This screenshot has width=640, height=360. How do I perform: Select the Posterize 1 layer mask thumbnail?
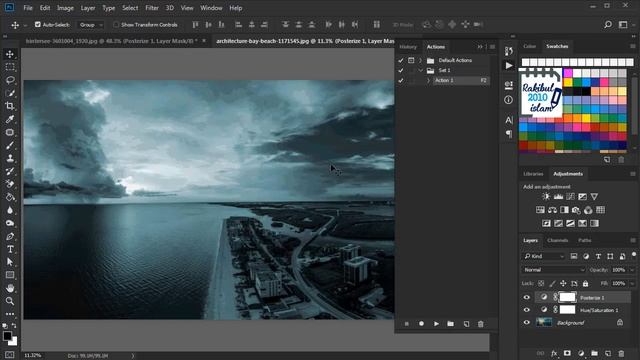pos(567,297)
